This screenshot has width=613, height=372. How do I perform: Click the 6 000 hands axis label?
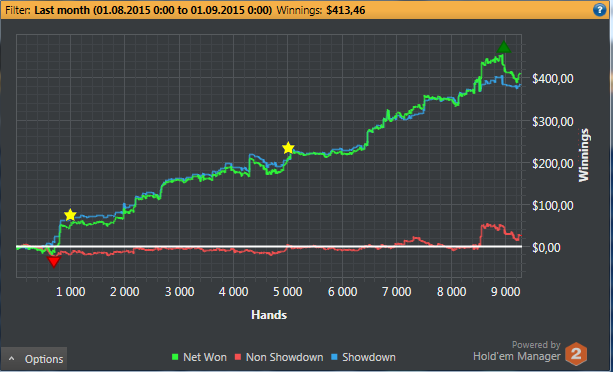tap(342, 292)
